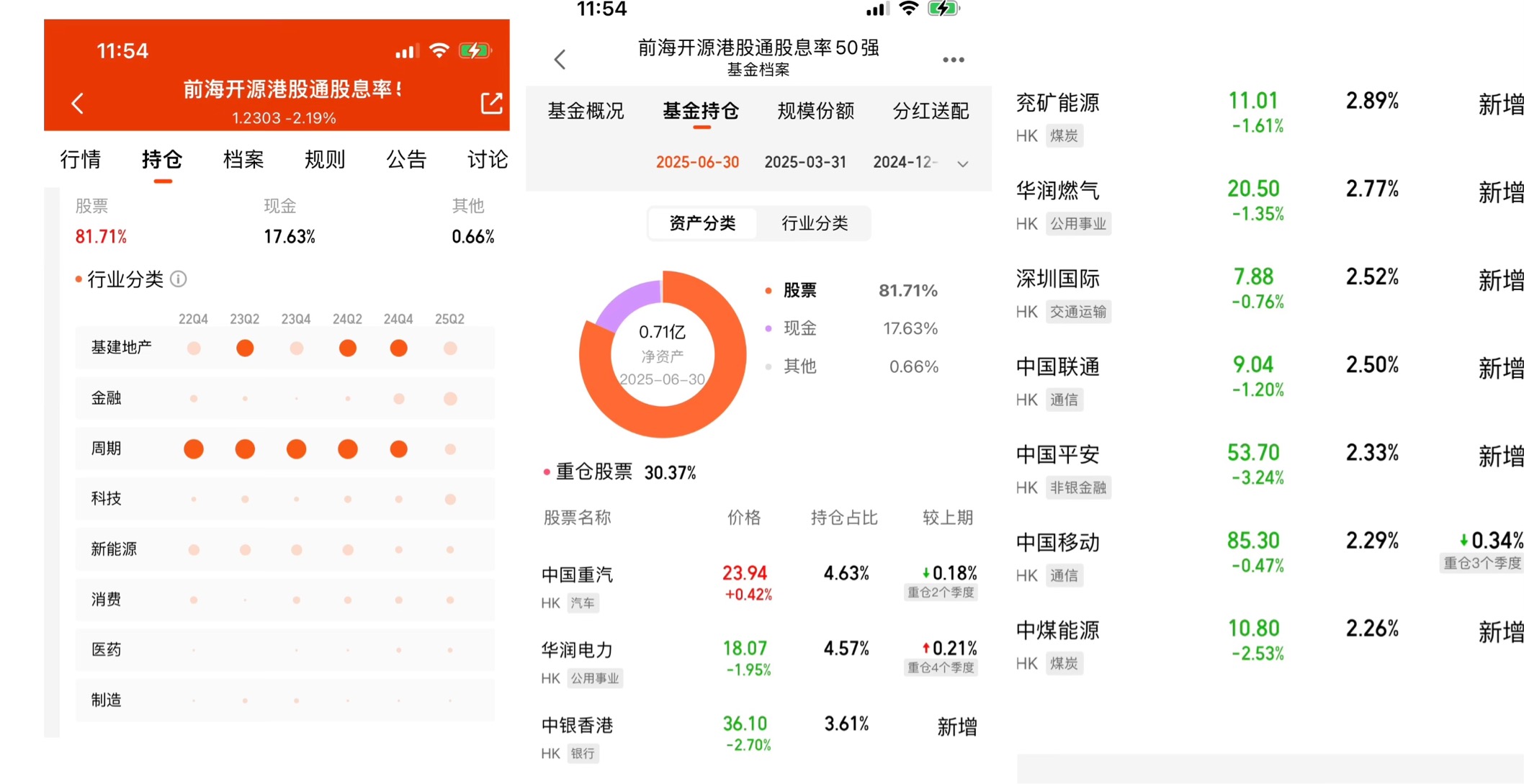Switch to 资产分类 segment

(702, 223)
